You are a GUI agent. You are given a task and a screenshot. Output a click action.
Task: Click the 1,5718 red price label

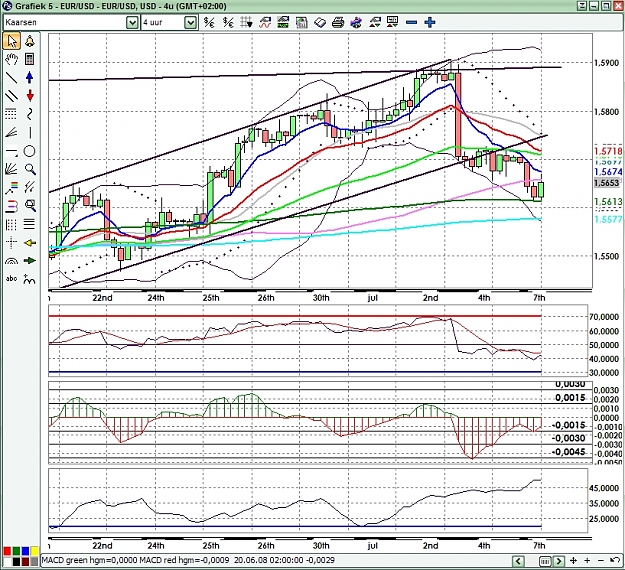608,151
